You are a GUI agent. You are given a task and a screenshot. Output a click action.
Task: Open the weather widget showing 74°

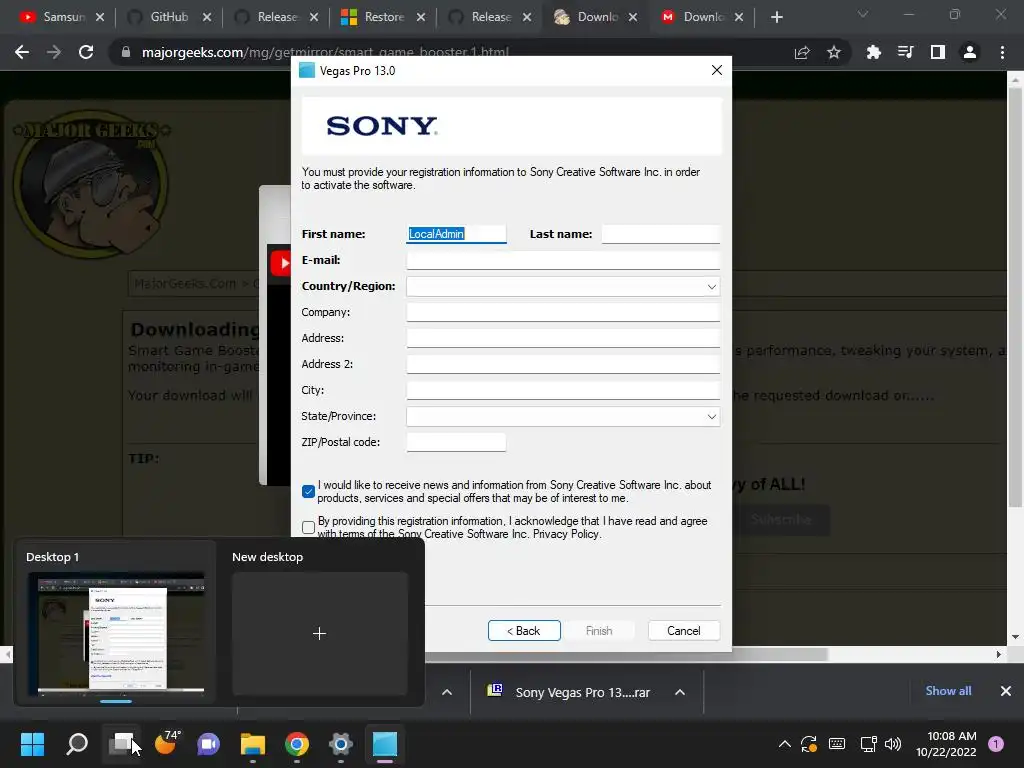167,744
